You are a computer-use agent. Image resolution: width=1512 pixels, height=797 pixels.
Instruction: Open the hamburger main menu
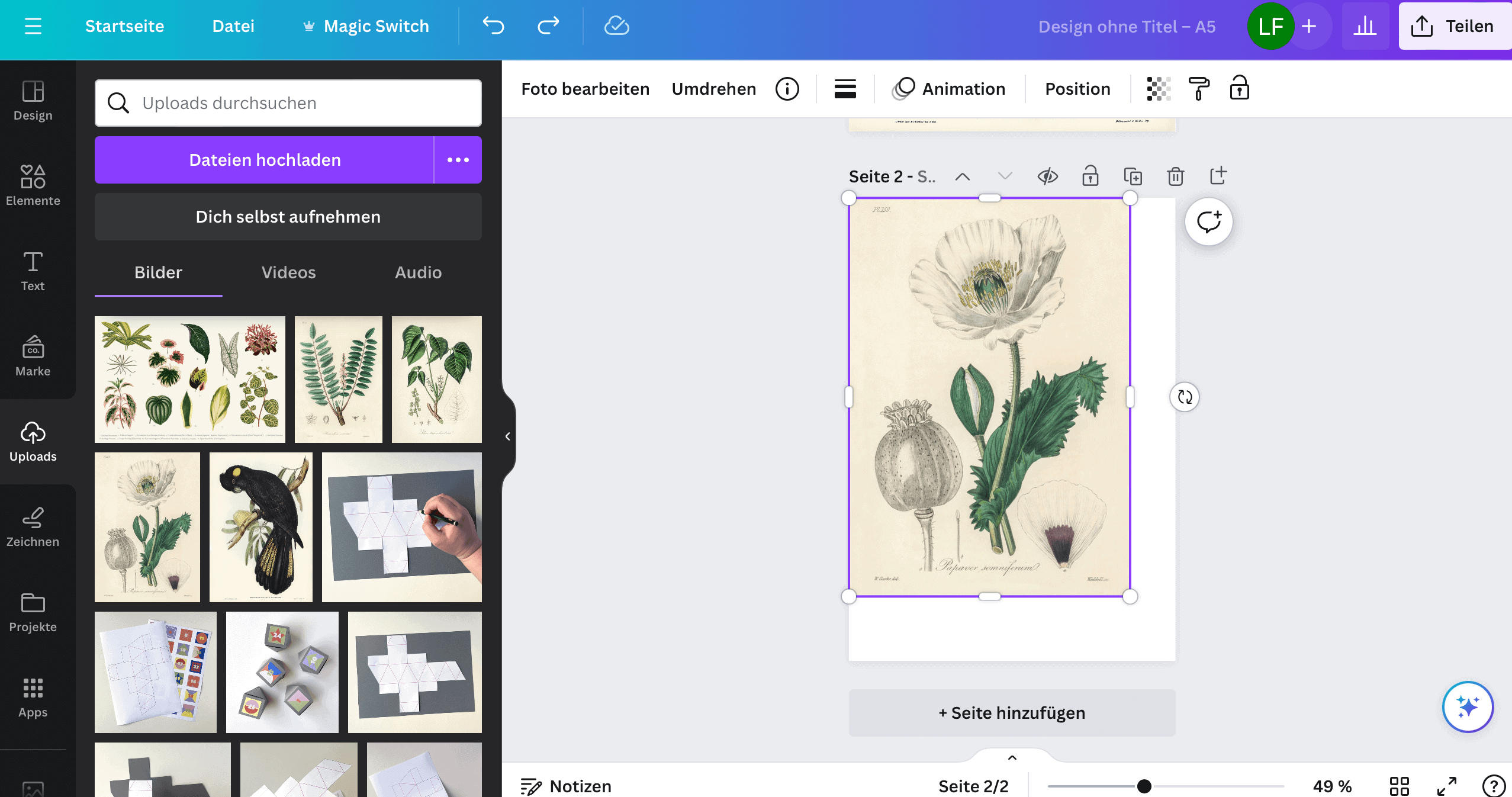click(x=33, y=26)
